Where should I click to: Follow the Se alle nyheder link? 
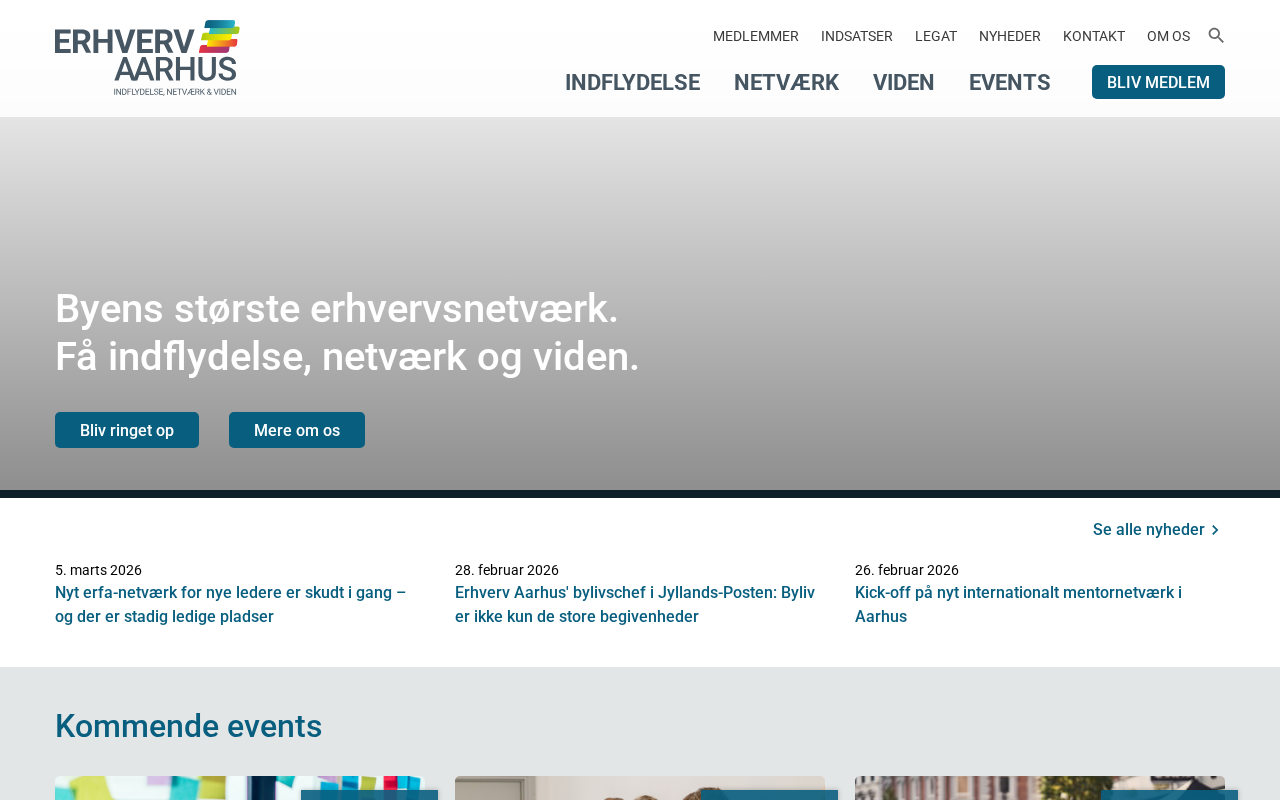pyautogui.click(x=1149, y=530)
